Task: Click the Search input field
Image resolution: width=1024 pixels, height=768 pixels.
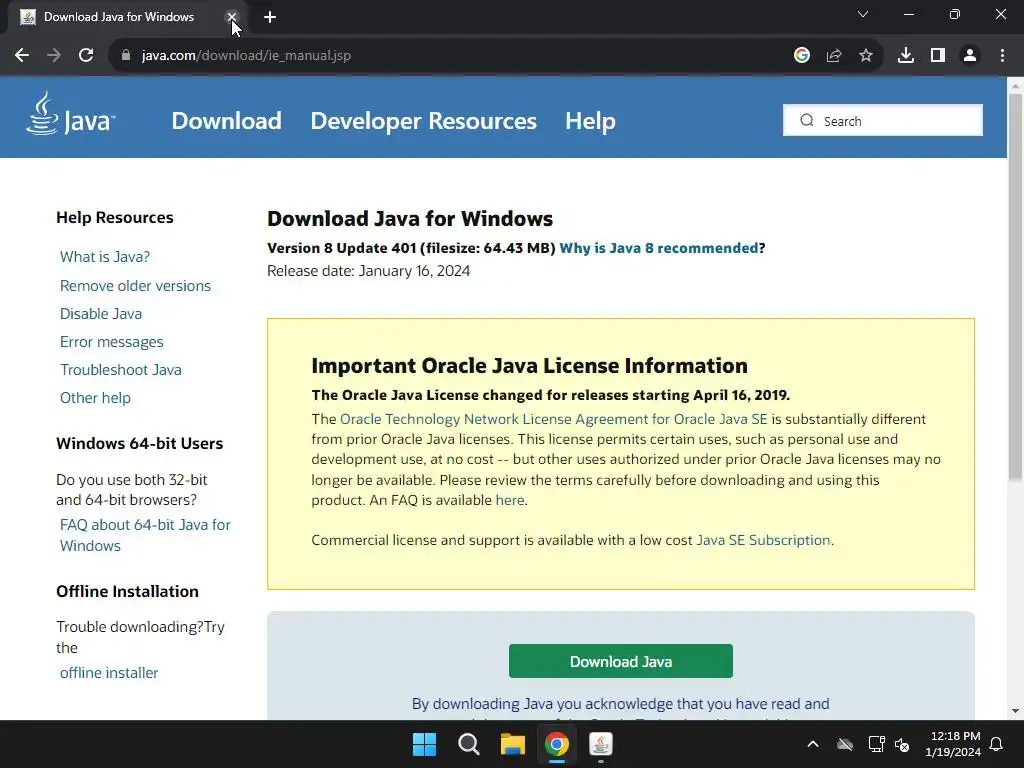Action: 882,121
